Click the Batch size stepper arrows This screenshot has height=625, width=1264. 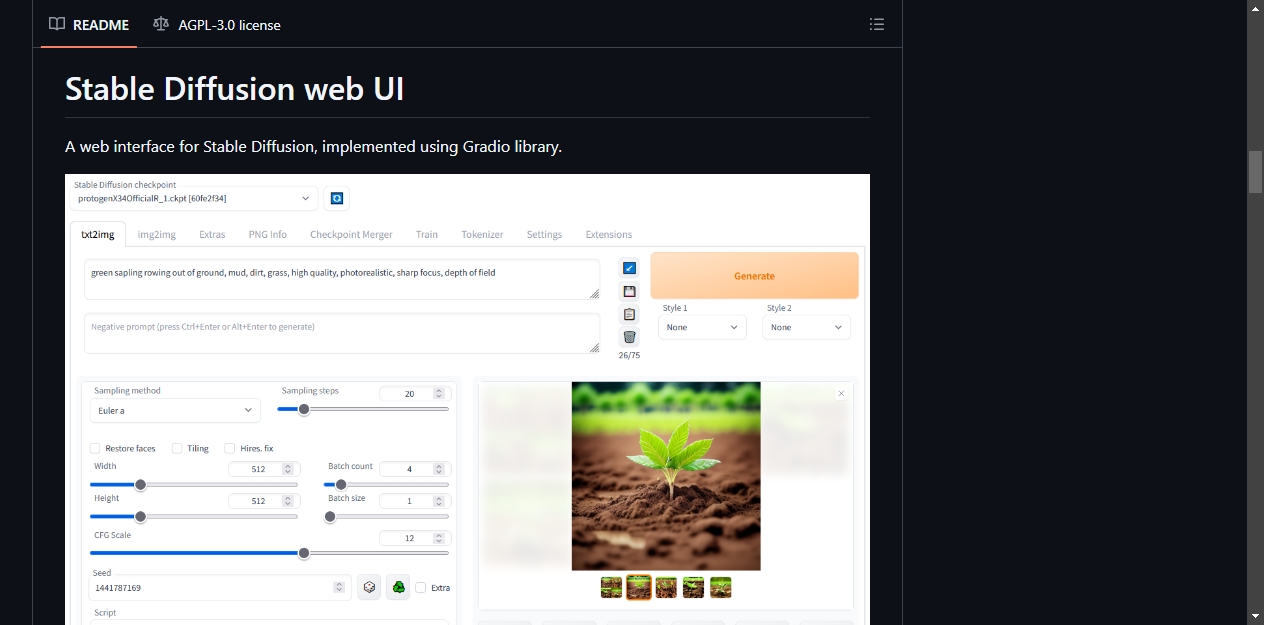point(439,501)
